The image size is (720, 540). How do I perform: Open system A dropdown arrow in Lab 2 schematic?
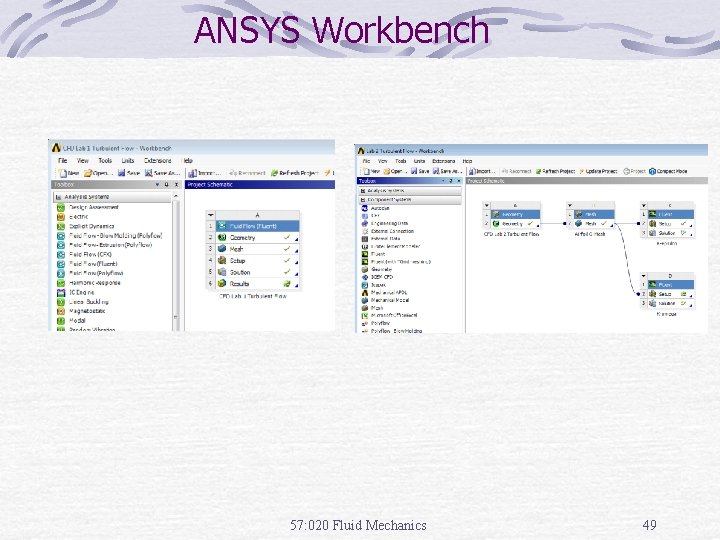point(487,205)
